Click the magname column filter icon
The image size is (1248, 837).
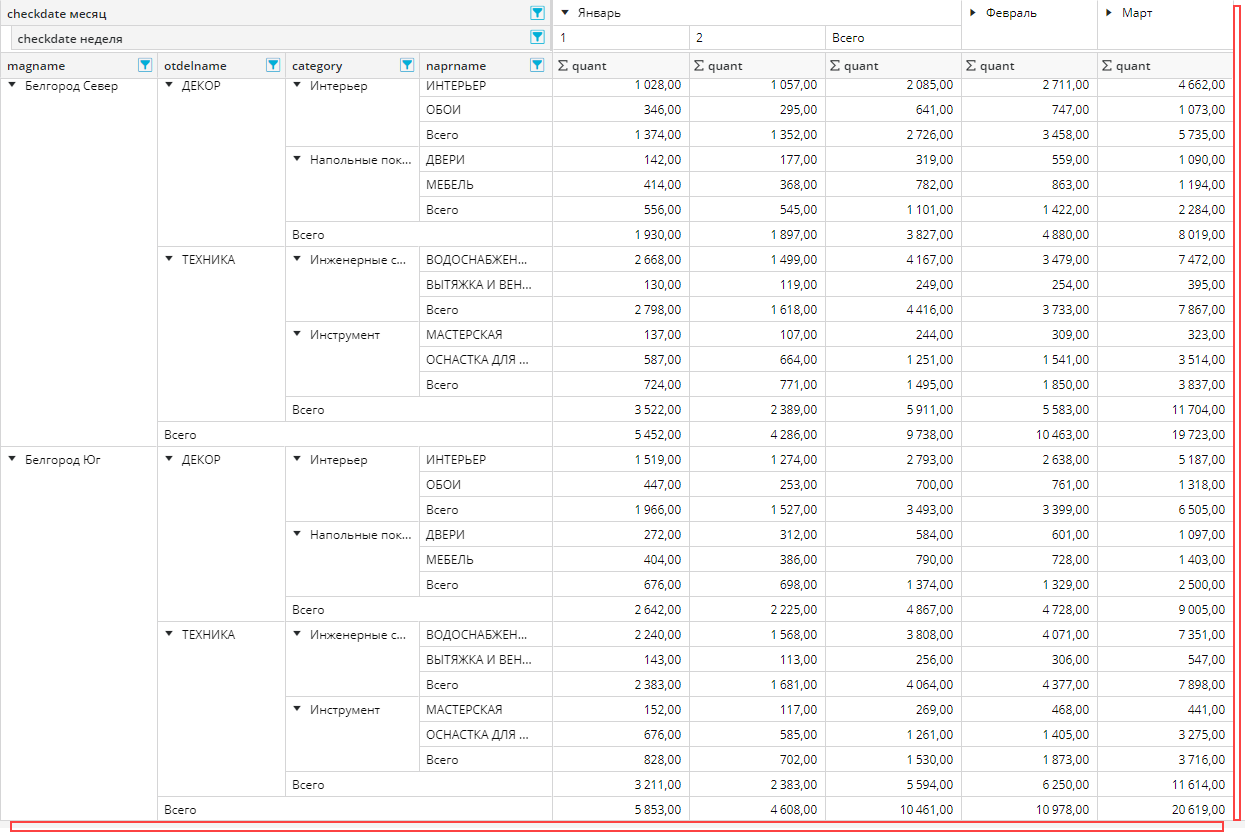tap(144, 65)
